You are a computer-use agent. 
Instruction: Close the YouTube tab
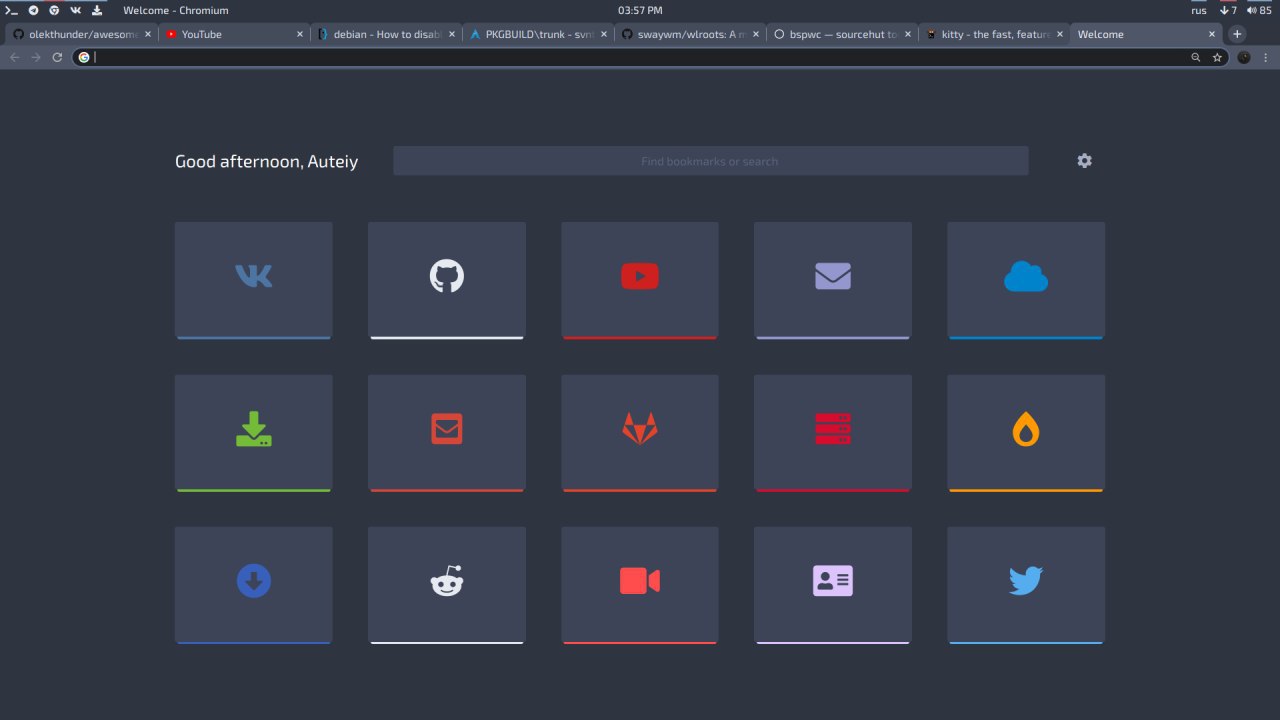tap(300, 34)
